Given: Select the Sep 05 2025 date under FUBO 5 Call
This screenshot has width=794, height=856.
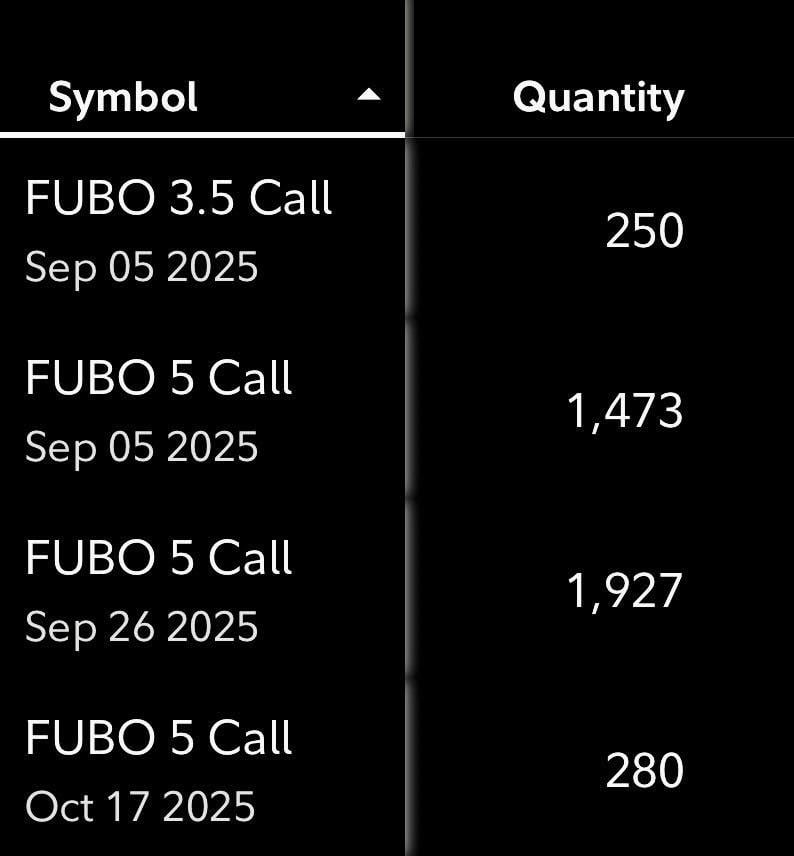Looking at the screenshot, I should pos(141,448).
